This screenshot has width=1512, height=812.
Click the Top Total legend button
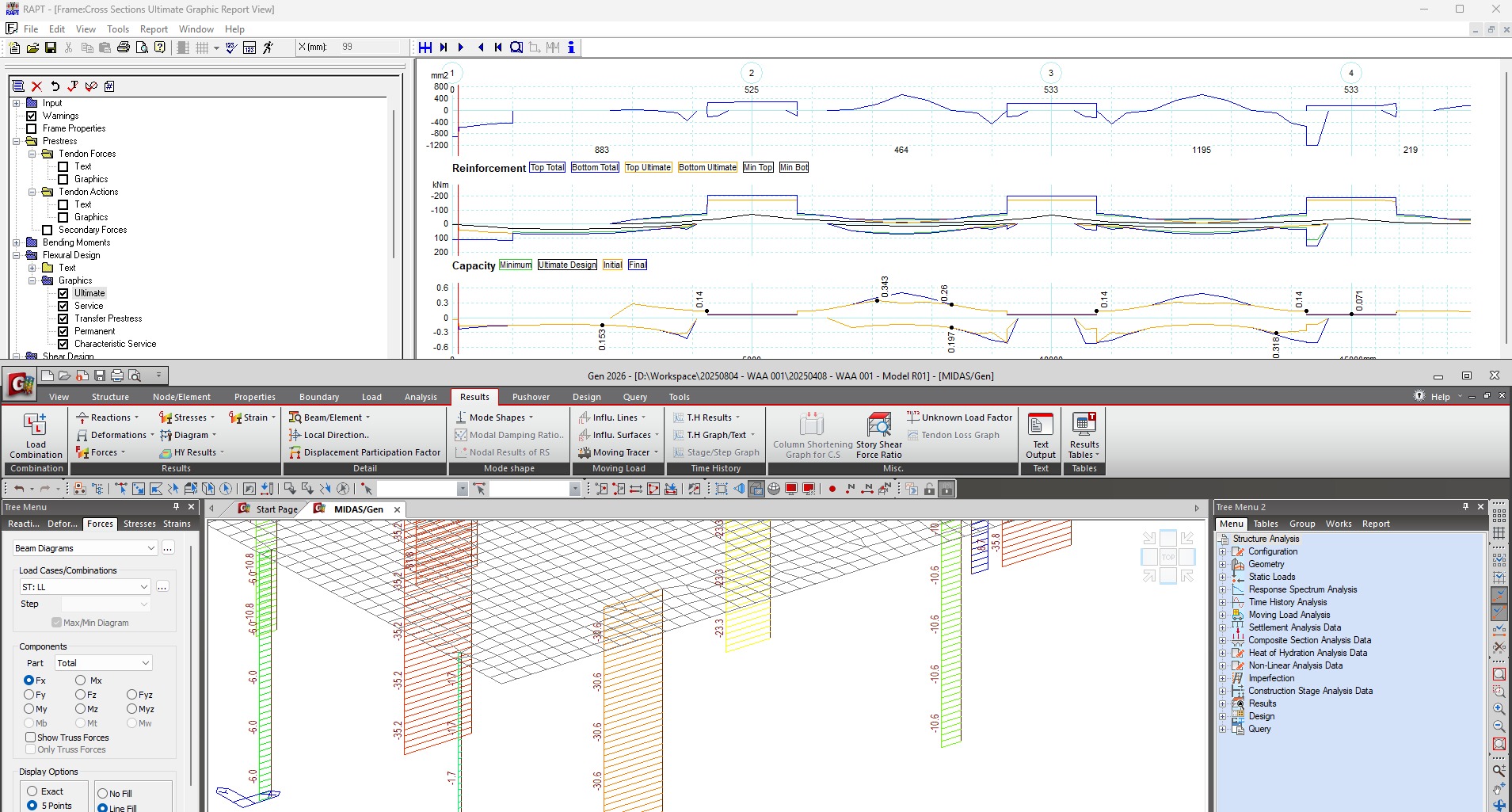pos(547,167)
